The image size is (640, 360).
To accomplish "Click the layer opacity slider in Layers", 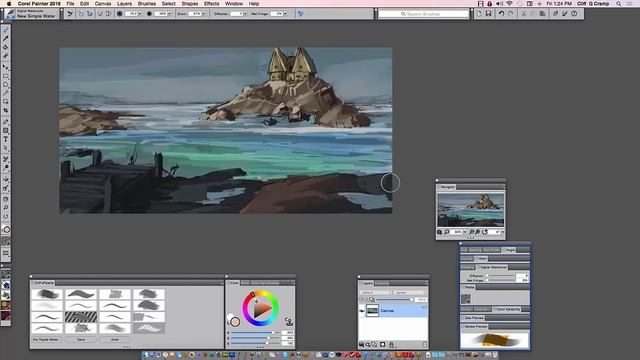I will [394, 300].
